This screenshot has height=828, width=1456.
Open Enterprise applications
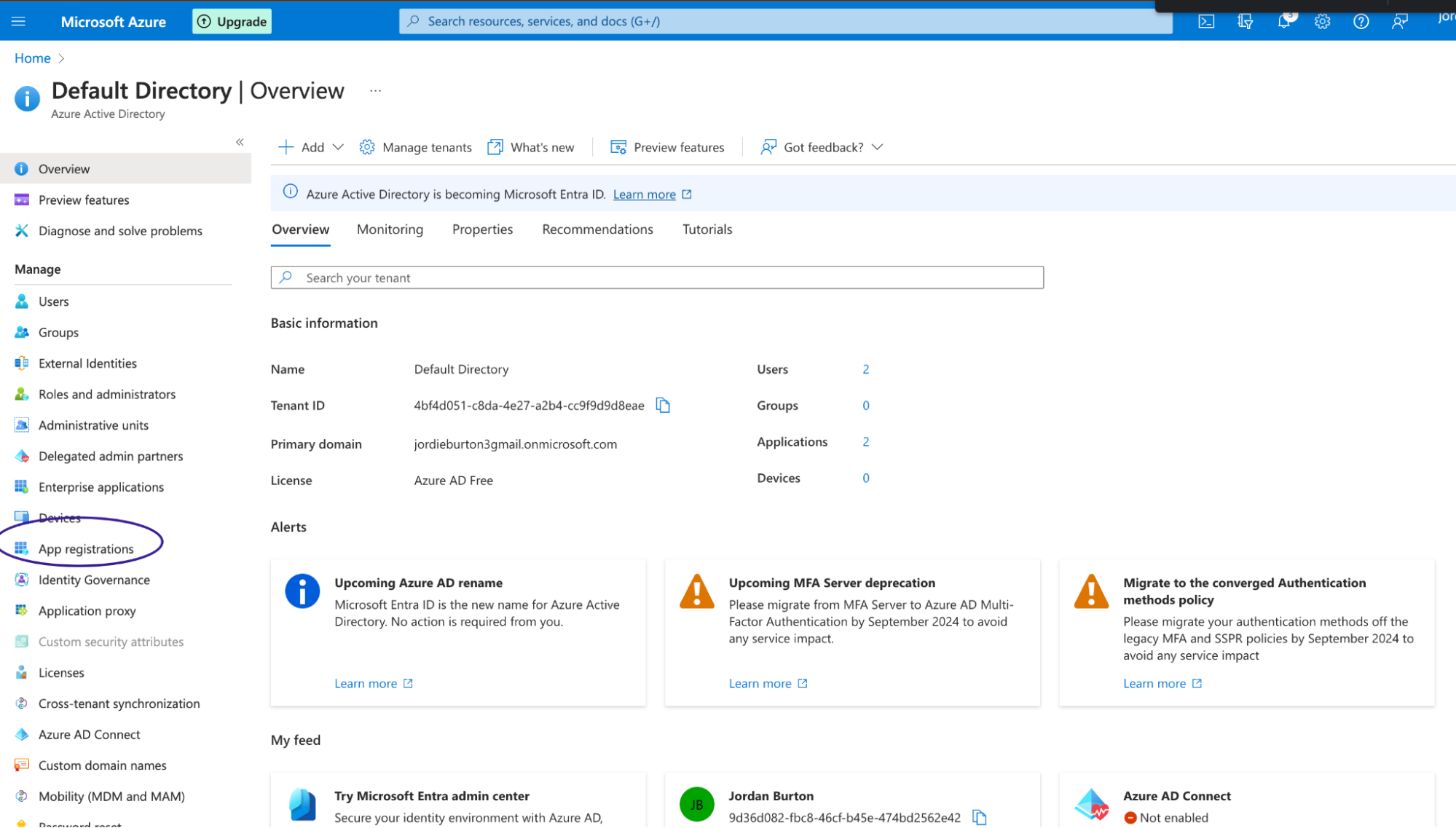[101, 487]
